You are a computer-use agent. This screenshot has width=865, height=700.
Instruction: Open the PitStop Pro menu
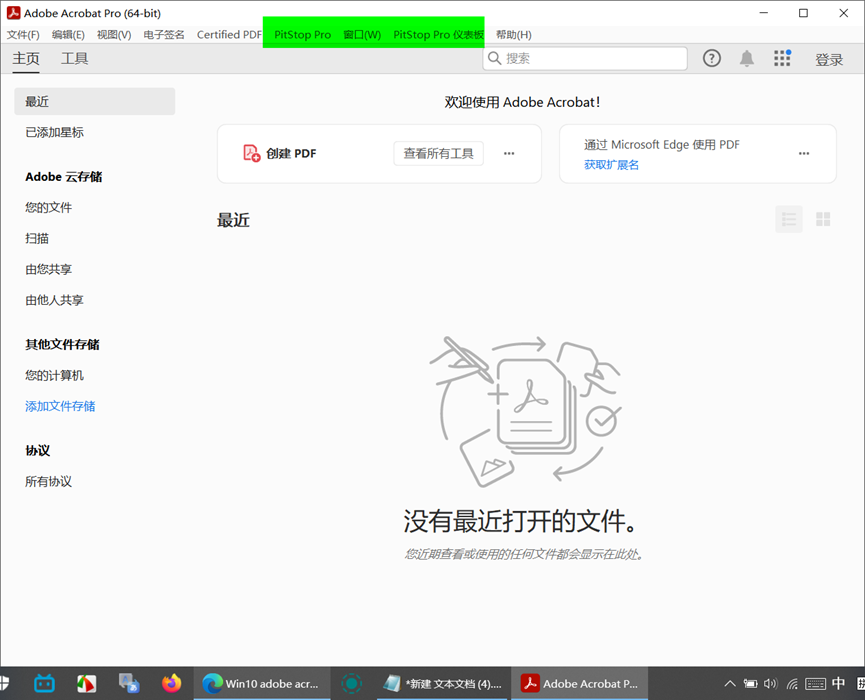pyautogui.click(x=303, y=35)
